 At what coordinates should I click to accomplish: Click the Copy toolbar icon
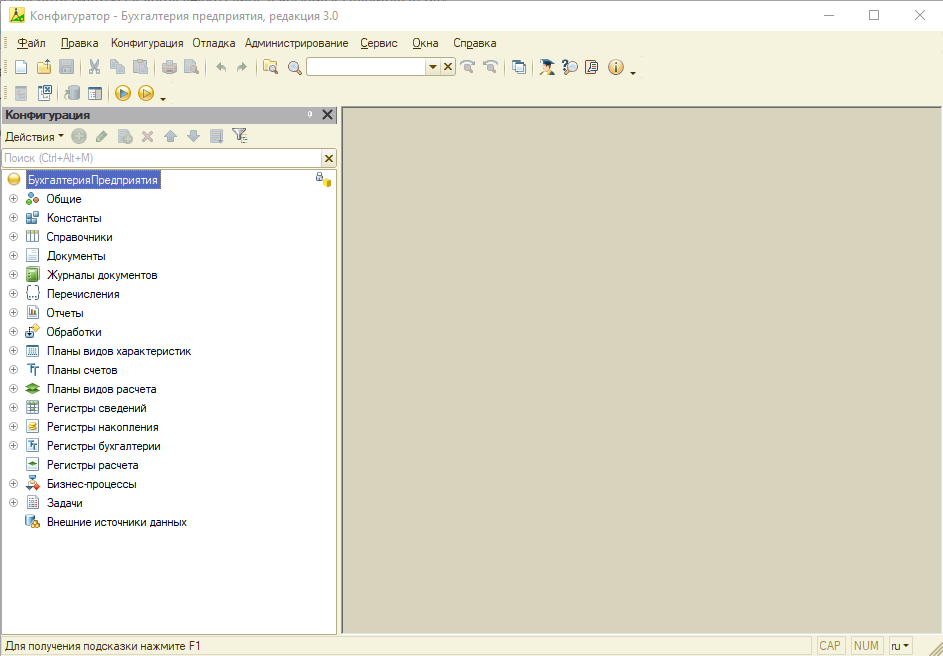point(117,67)
